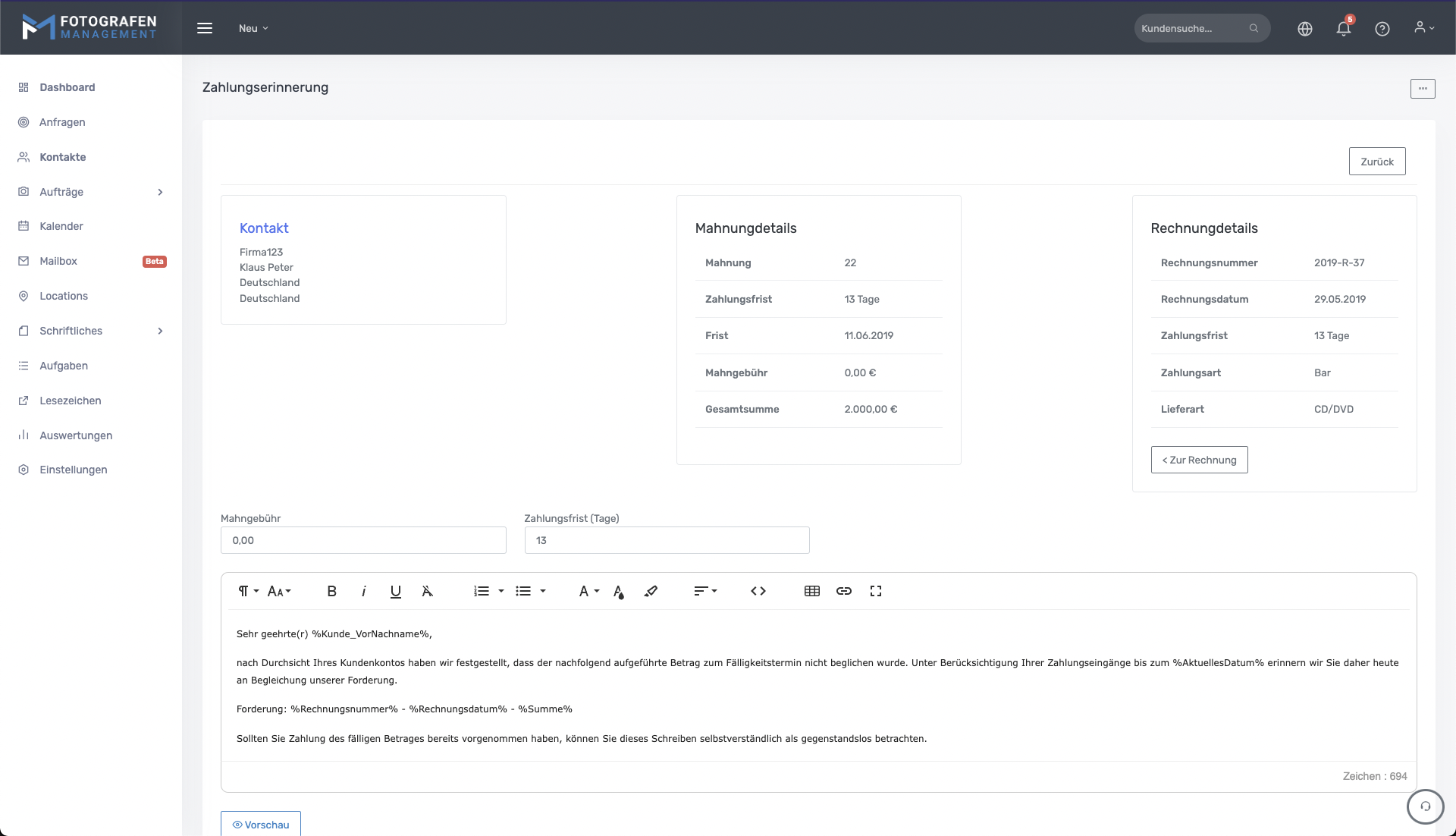The width and height of the screenshot is (1456, 836).
Task: Open code view in editor
Action: [758, 592]
